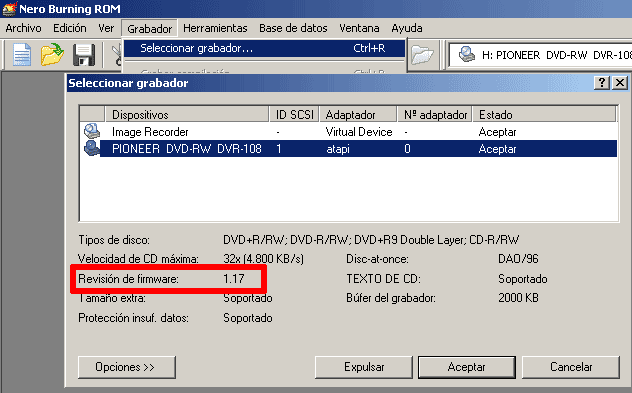632x393 pixels.
Task: Select the Image Recorder row
Action: point(349,132)
